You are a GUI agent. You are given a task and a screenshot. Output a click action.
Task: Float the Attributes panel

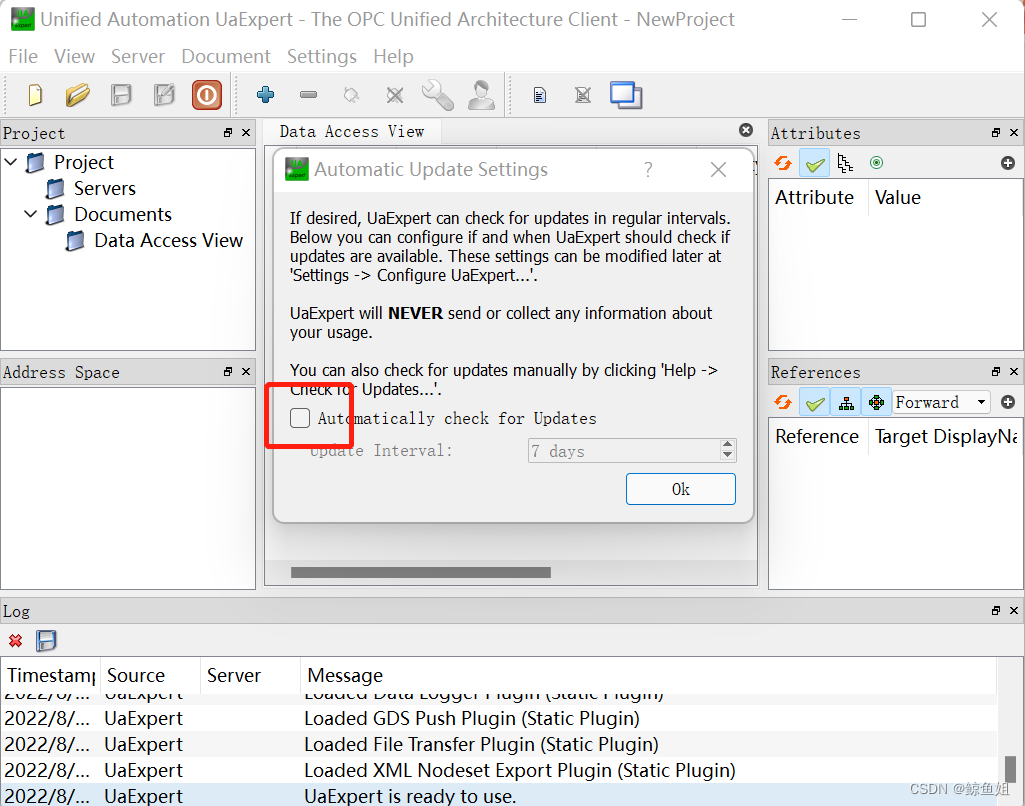click(996, 133)
